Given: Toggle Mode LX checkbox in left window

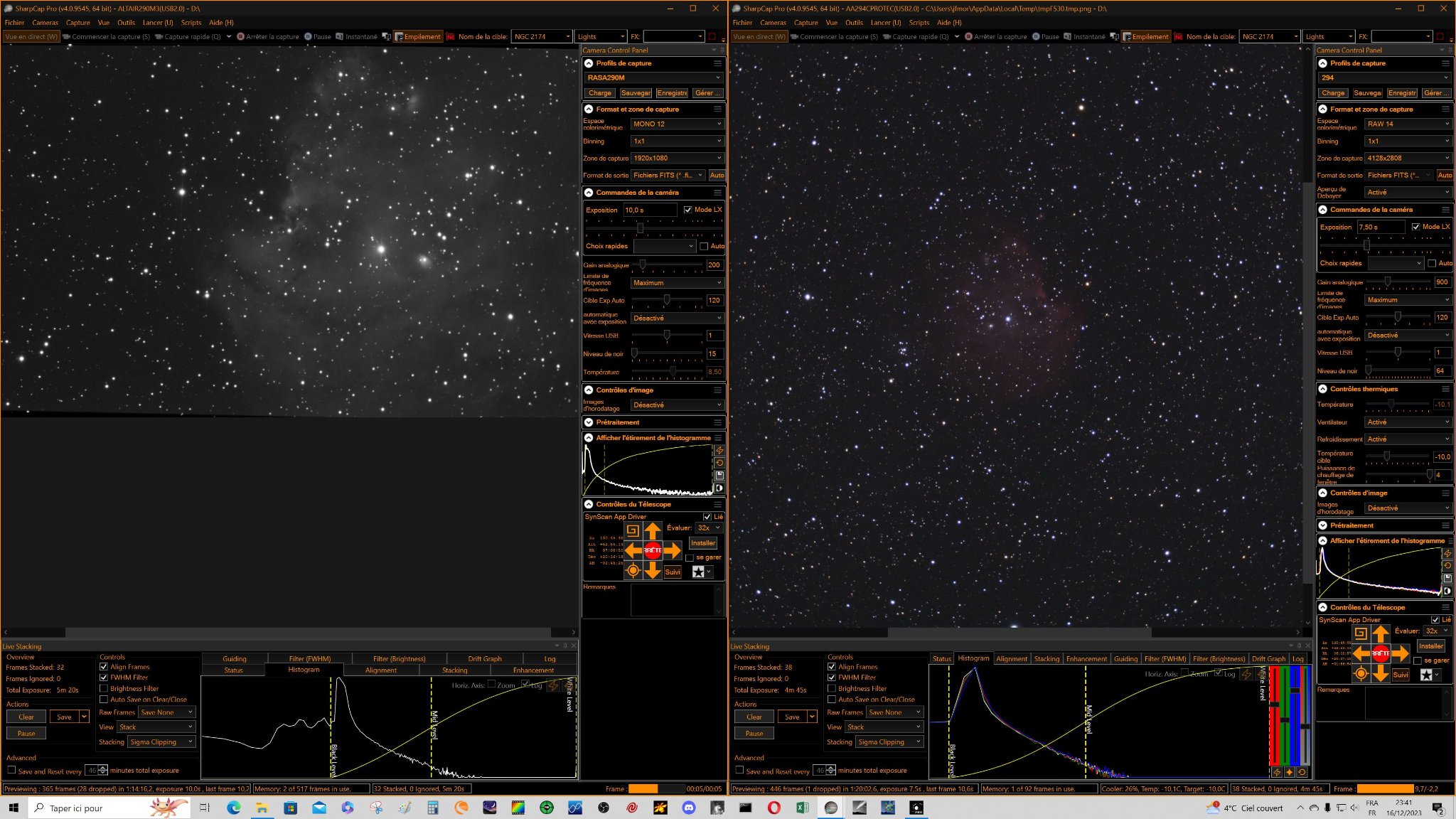Looking at the screenshot, I should (x=687, y=210).
